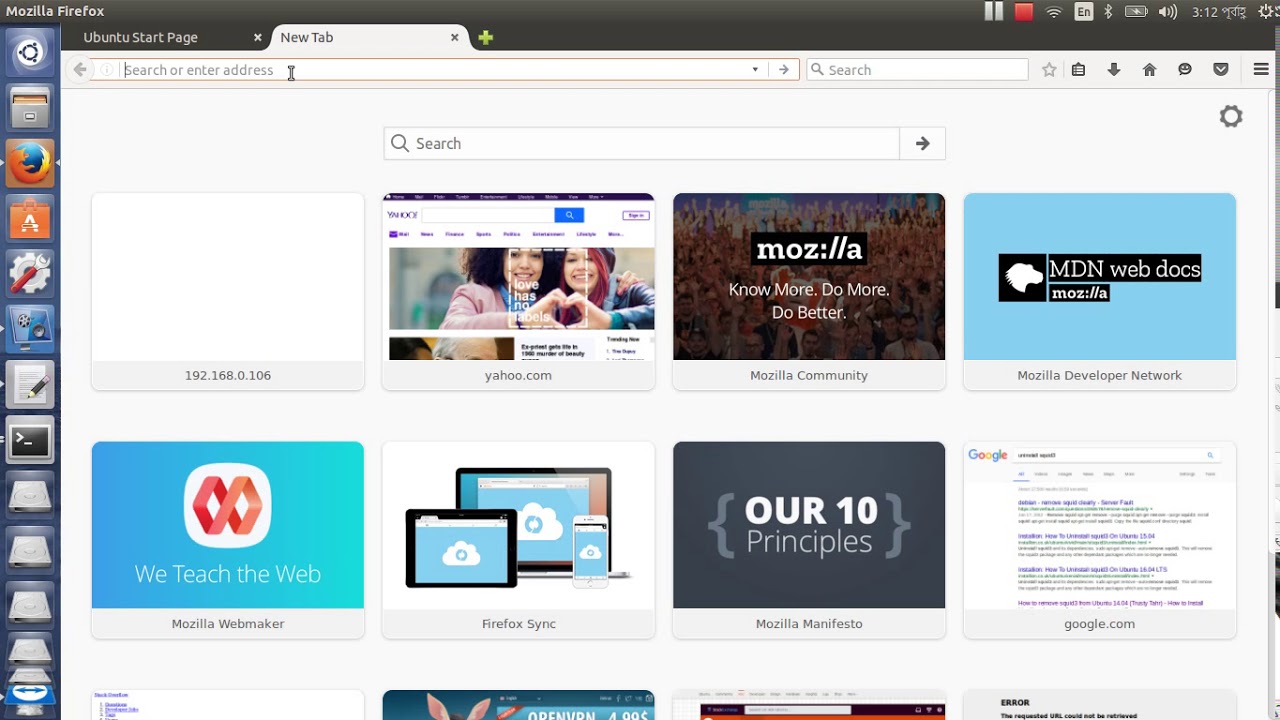Open the google.com tile
The height and width of the screenshot is (720, 1280).
1100,539
